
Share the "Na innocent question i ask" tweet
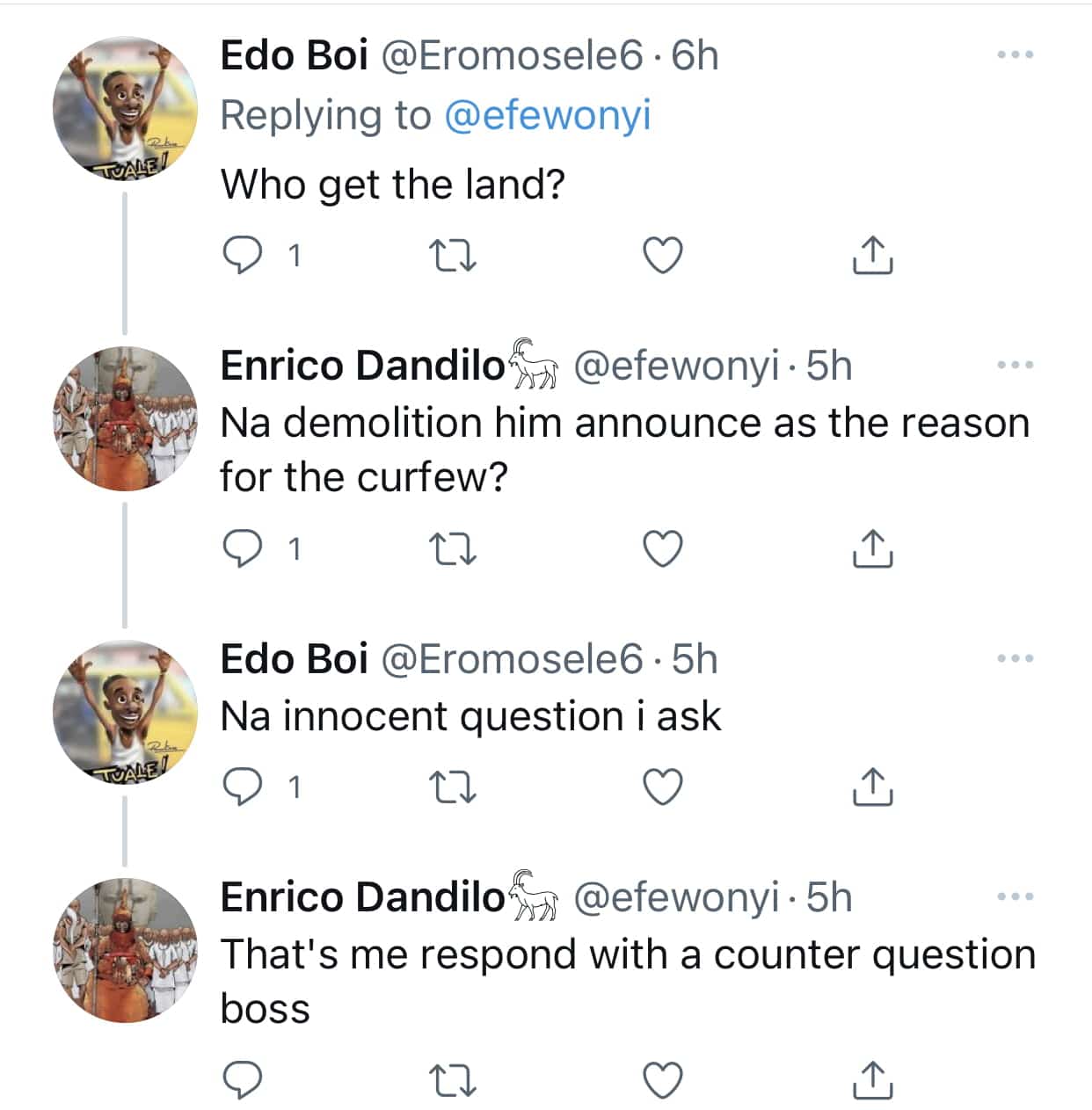[873, 787]
